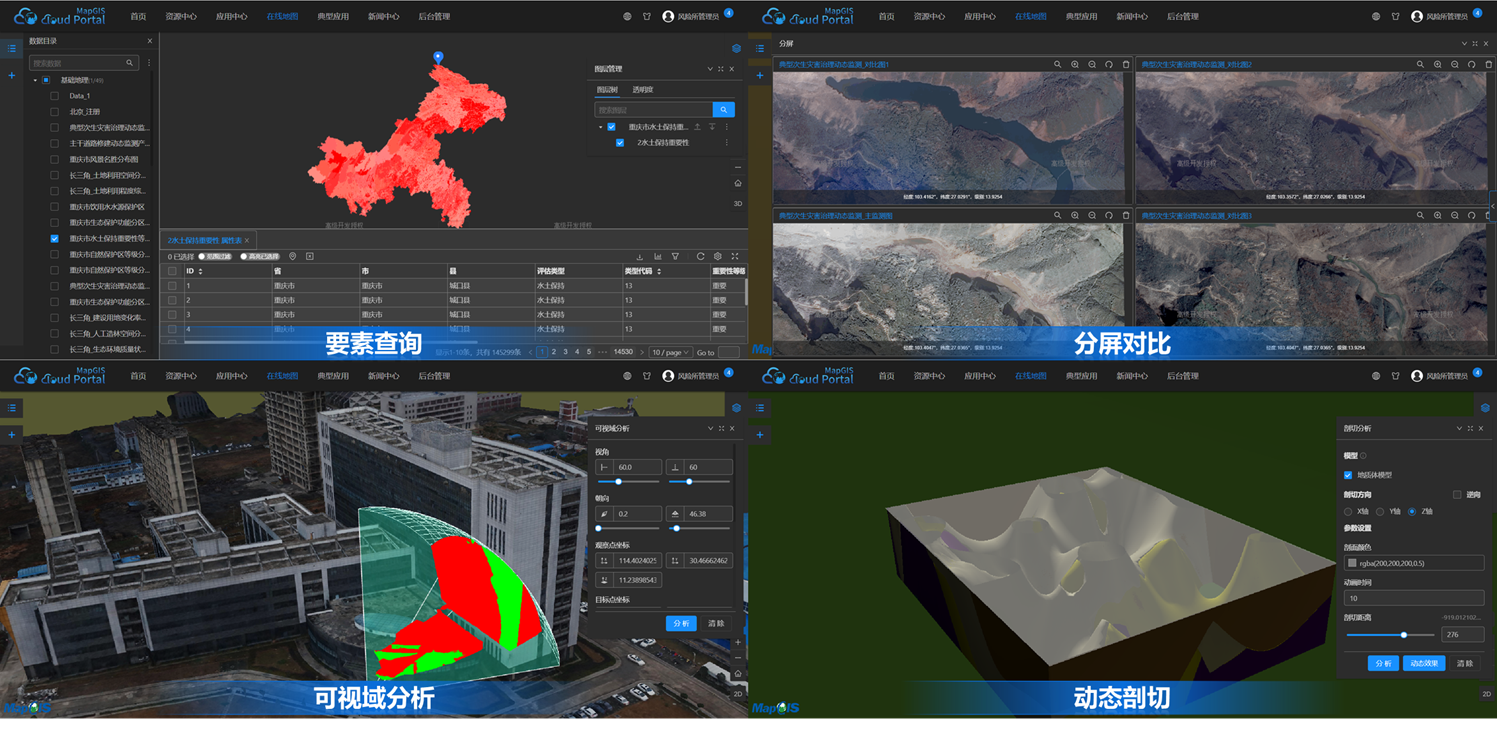Open the kebab menu of 2水土保持重要性 layer
Screen dimensions: 1497x744
pos(727,143)
